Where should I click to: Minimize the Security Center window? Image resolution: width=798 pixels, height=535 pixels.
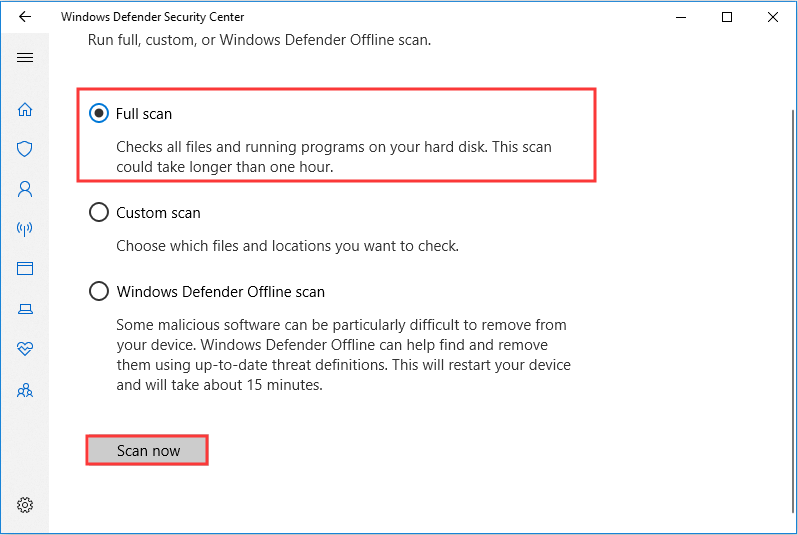point(681,17)
